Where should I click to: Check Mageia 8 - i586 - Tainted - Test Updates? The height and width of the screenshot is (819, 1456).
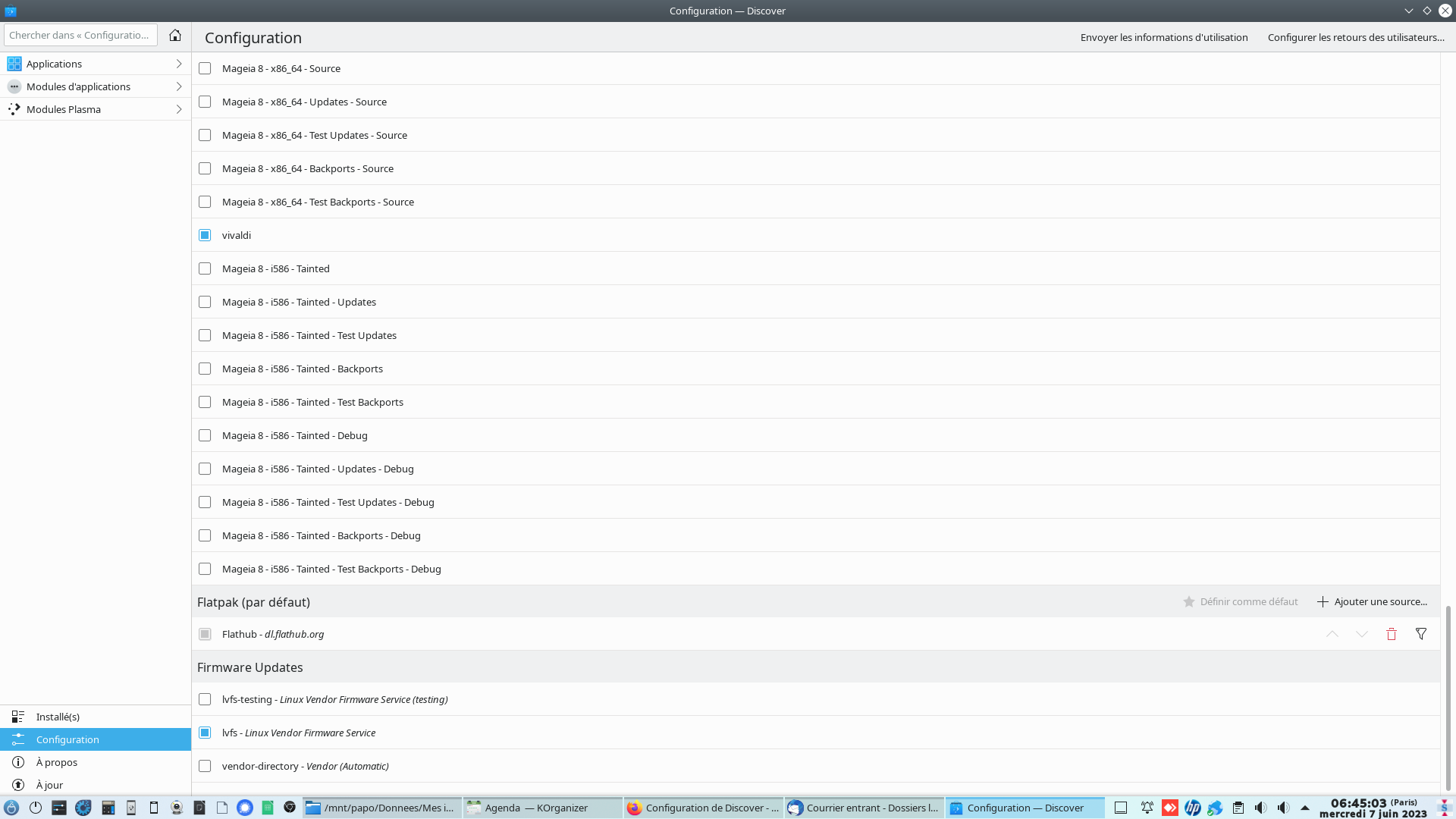tap(205, 335)
